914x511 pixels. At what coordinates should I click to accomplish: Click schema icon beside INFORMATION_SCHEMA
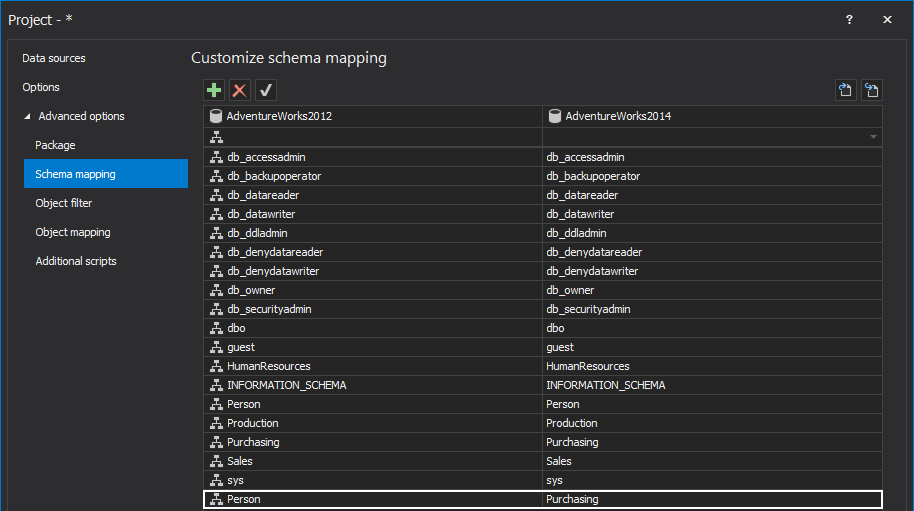pos(216,385)
